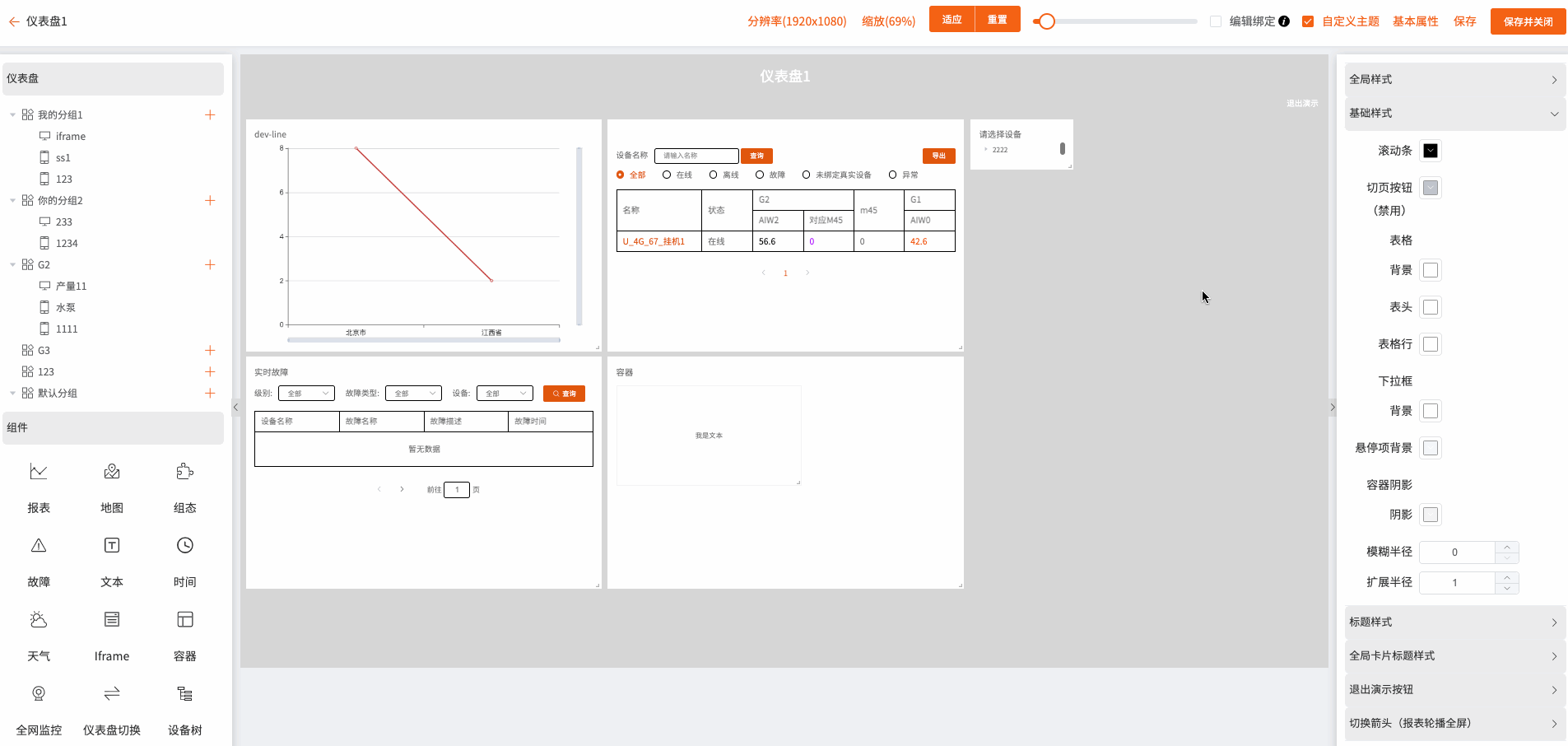This screenshot has width=1568, height=746.
Task: Collapse the 我的分组1 tree node
Action: click(x=12, y=114)
